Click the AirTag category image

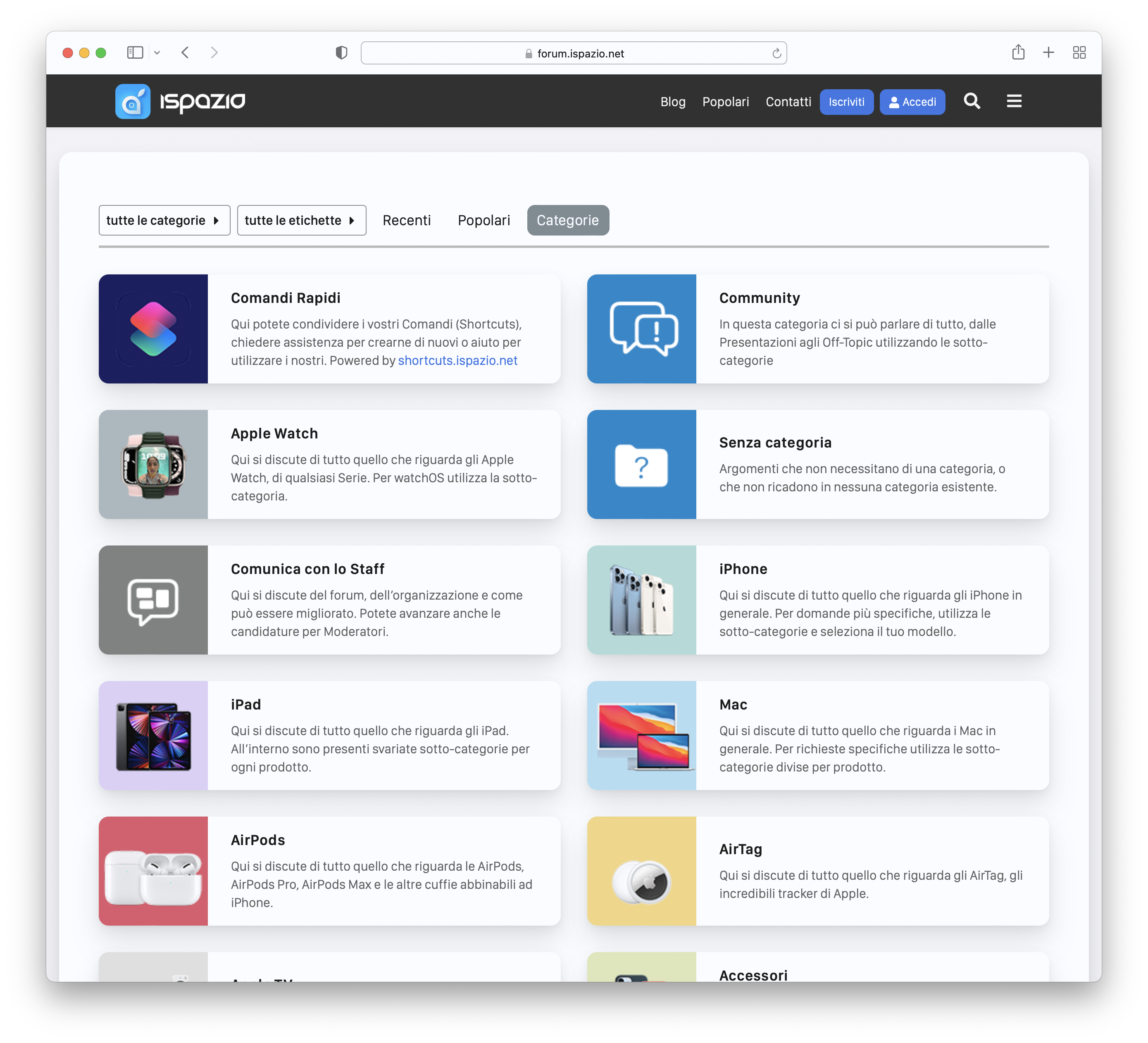642,871
